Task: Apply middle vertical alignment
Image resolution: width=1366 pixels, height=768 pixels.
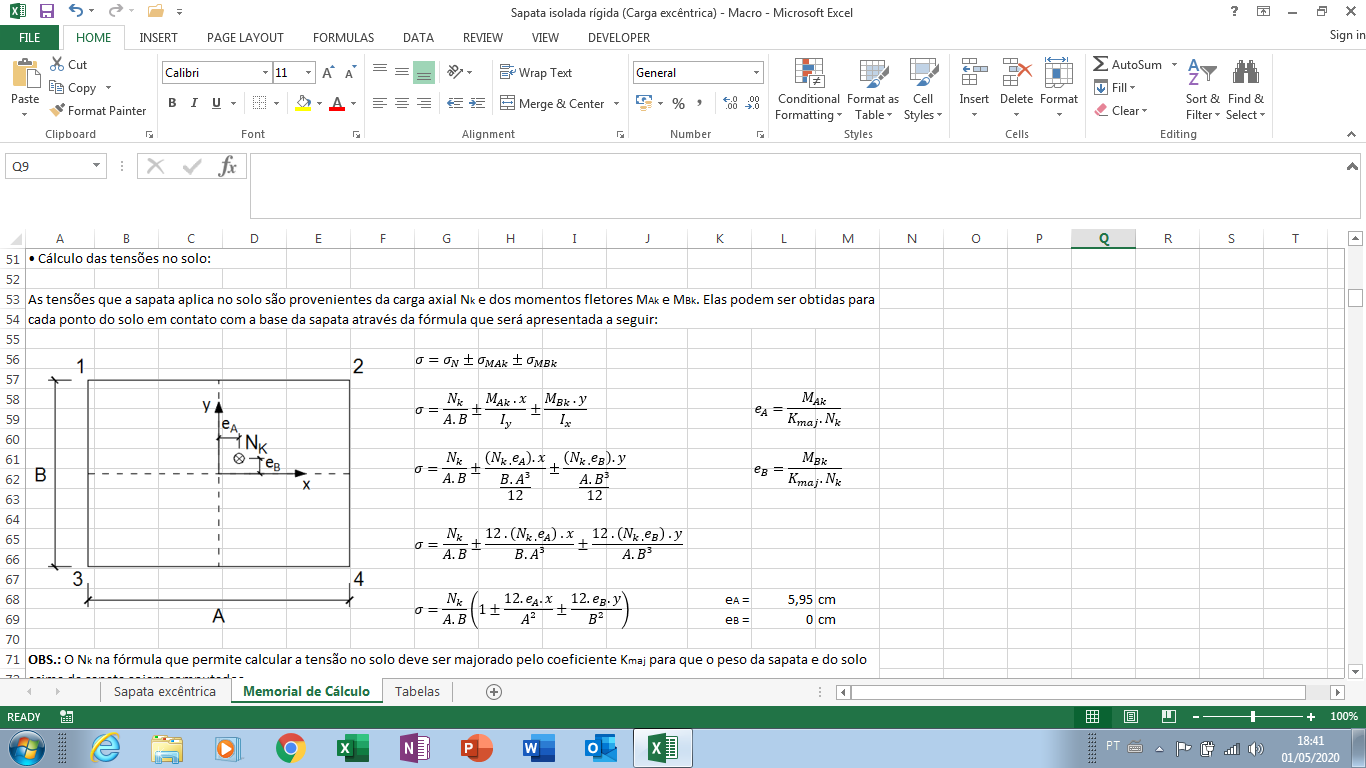Action: point(401,72)
